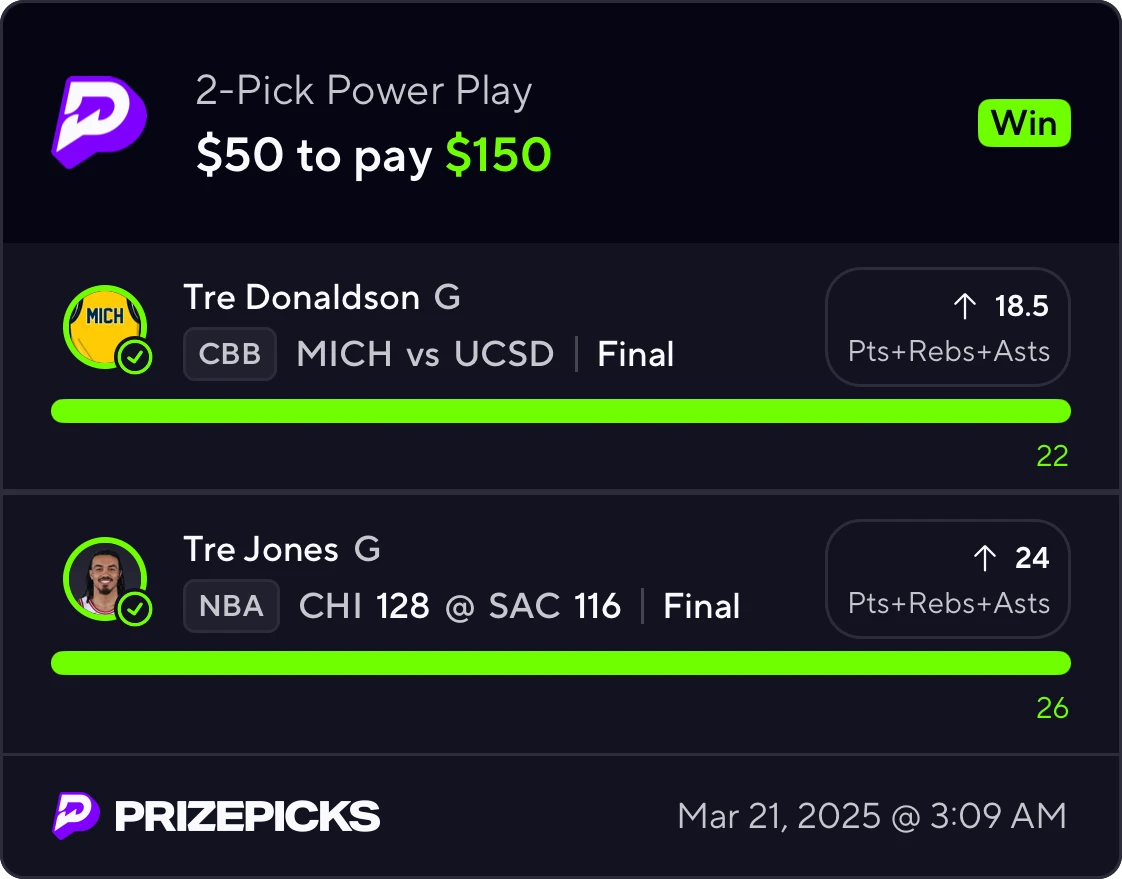Click the Tre Donaldson player name
Viewport: 1122px width, 879px height.
tap(301, 297)
